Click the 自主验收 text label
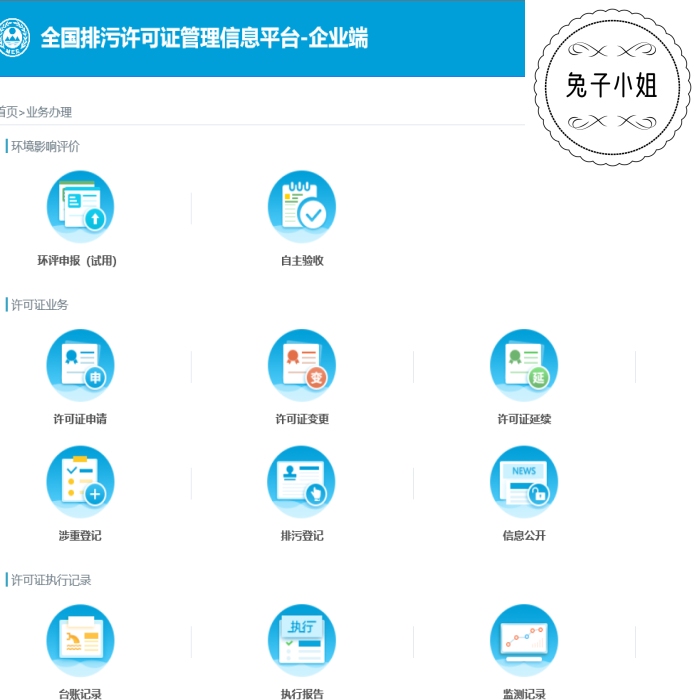 (x=302, y=260)
